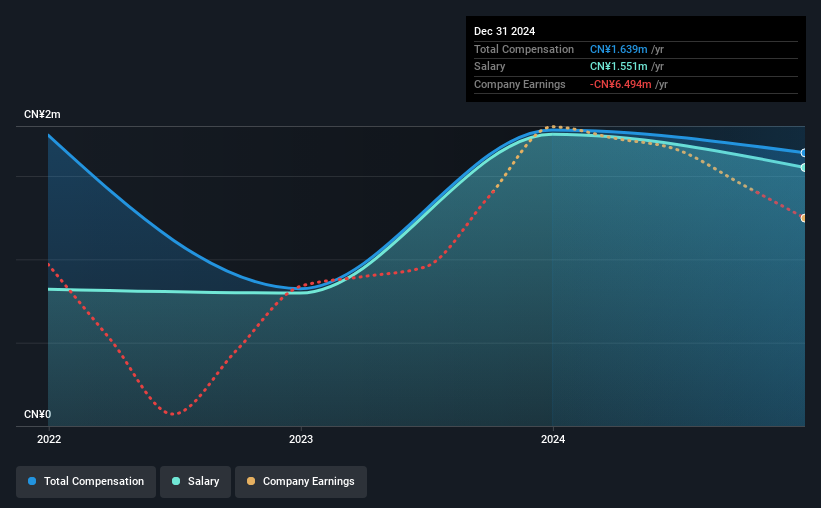
Task: Click the -CN¥6.494m company earnings value
Action: (620, 84)
